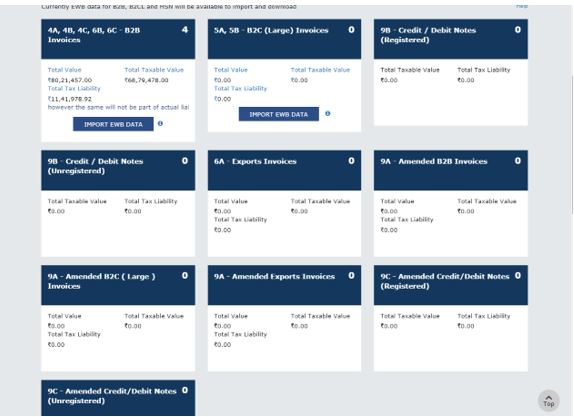Click the B2B Invoices count number 4
Screen dimensions: 574x417
pyautogui.click(x=185, y=30)
